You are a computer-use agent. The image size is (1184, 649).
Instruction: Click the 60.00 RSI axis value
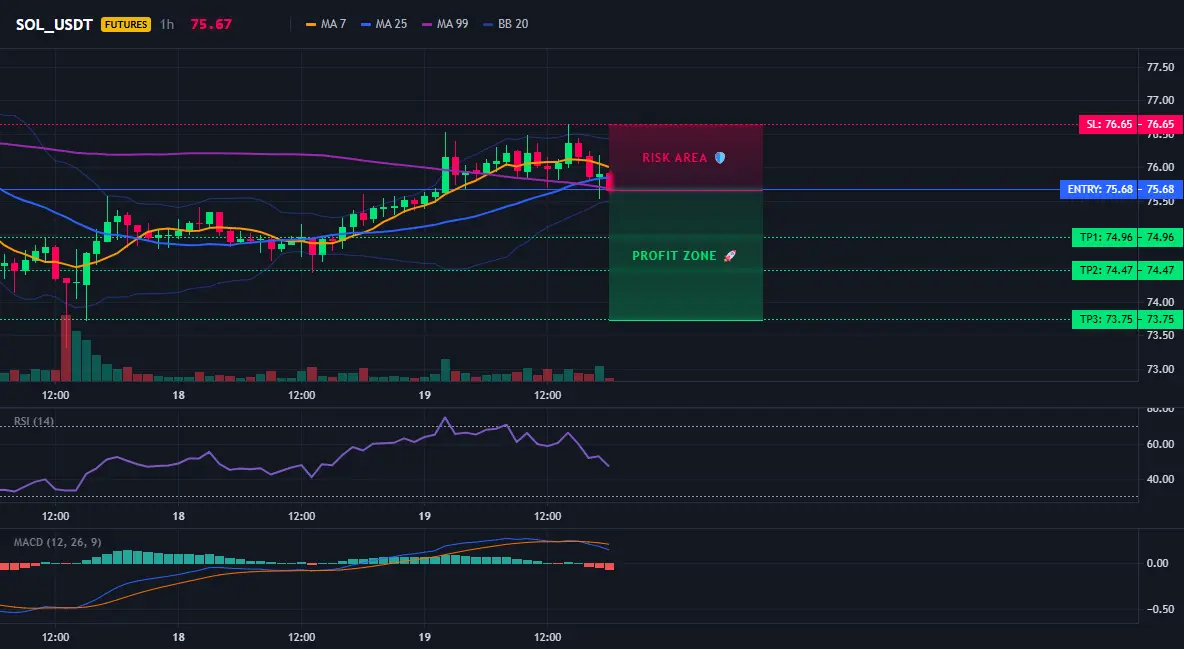(x=1160, y=444)
